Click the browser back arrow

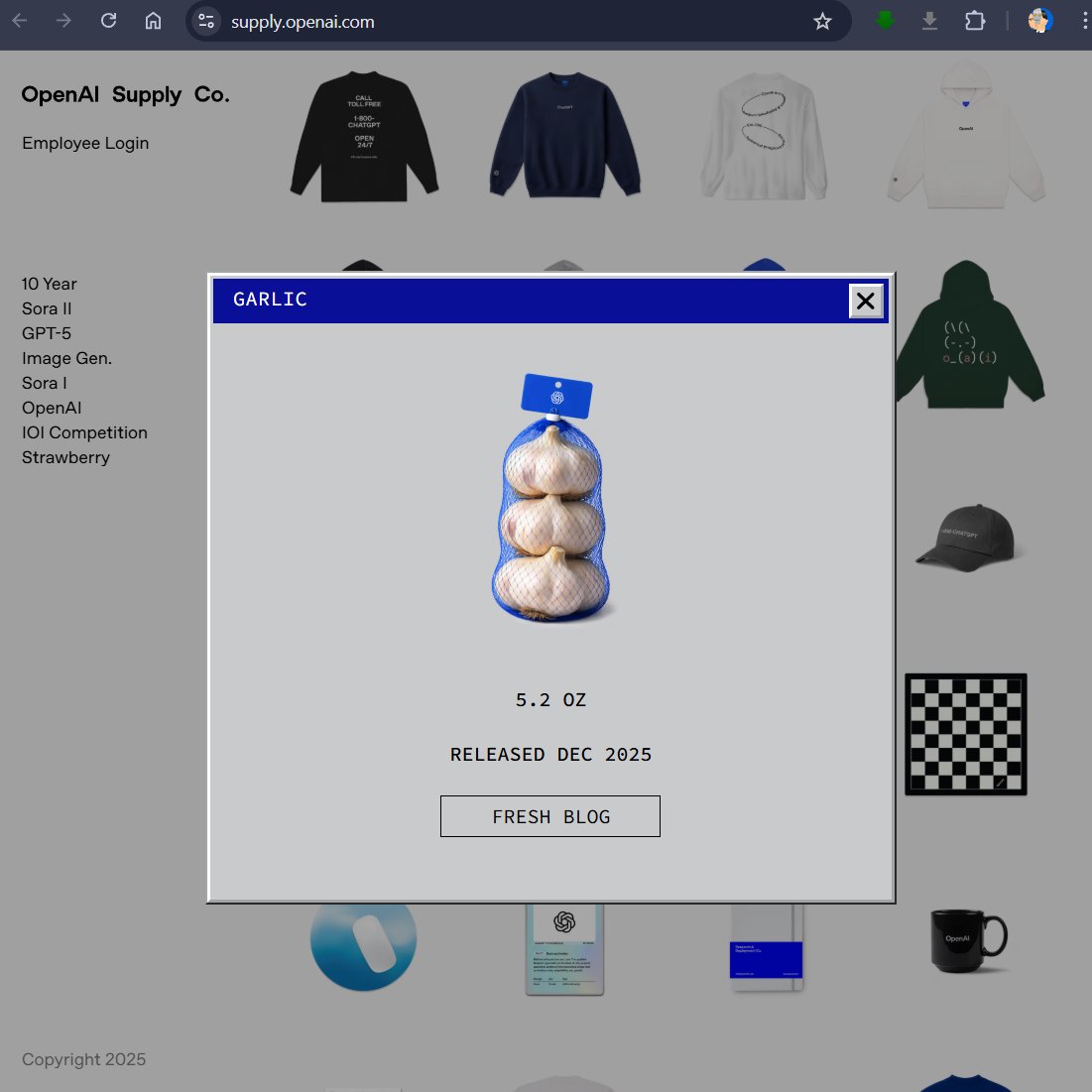point(20,21)
